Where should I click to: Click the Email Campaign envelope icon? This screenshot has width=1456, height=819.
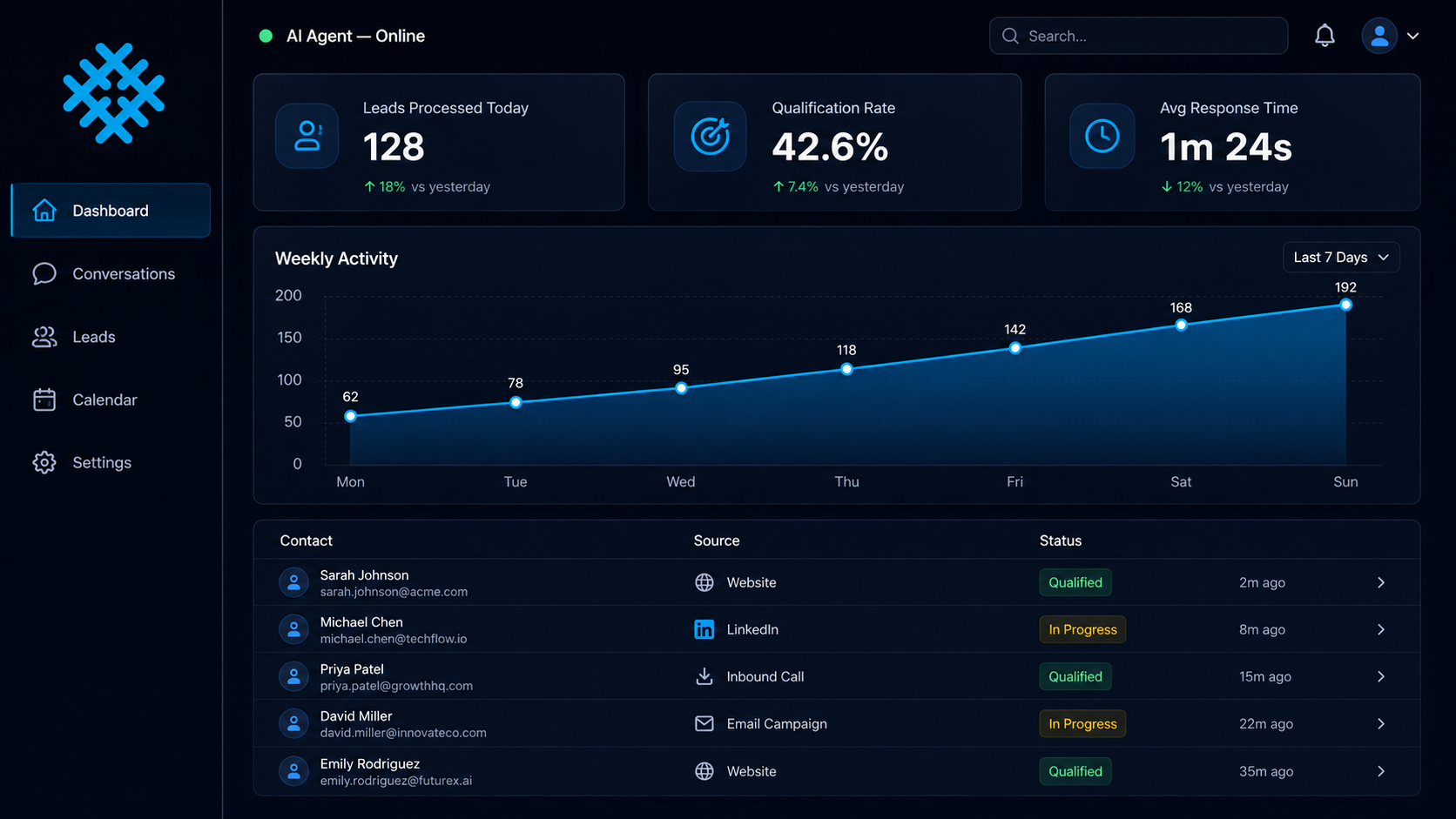tap(704, 723)
